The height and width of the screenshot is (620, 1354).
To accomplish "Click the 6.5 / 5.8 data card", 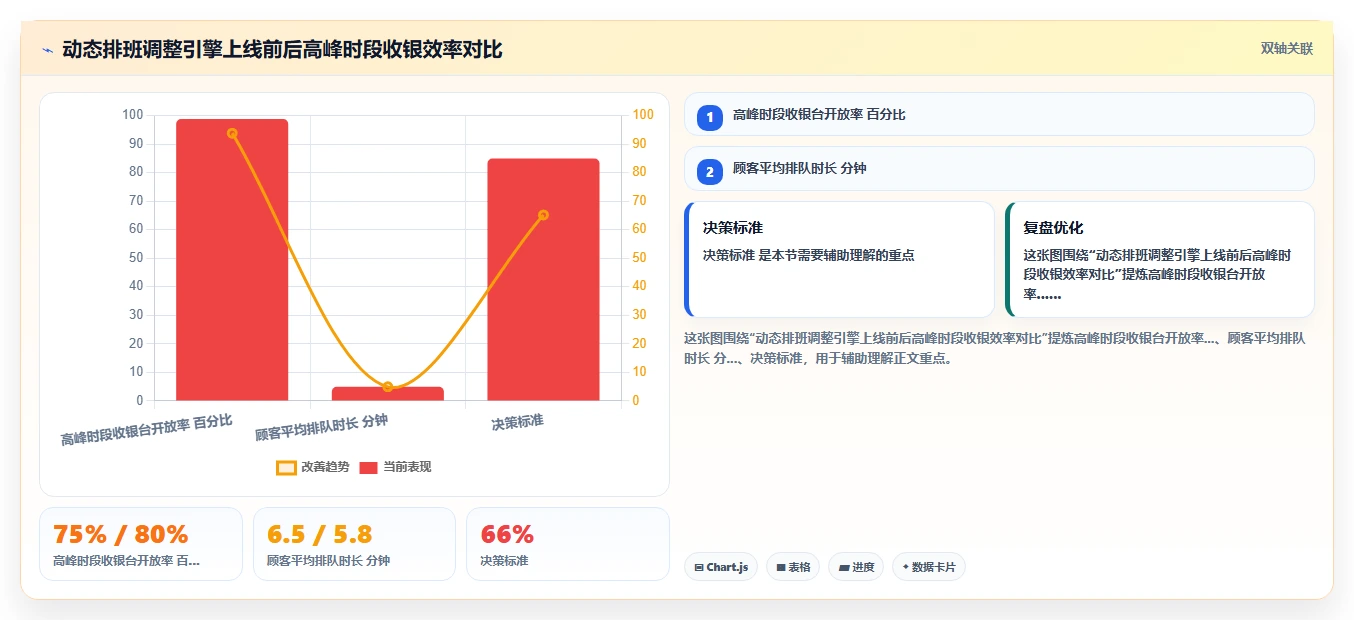I will point(354,544).
